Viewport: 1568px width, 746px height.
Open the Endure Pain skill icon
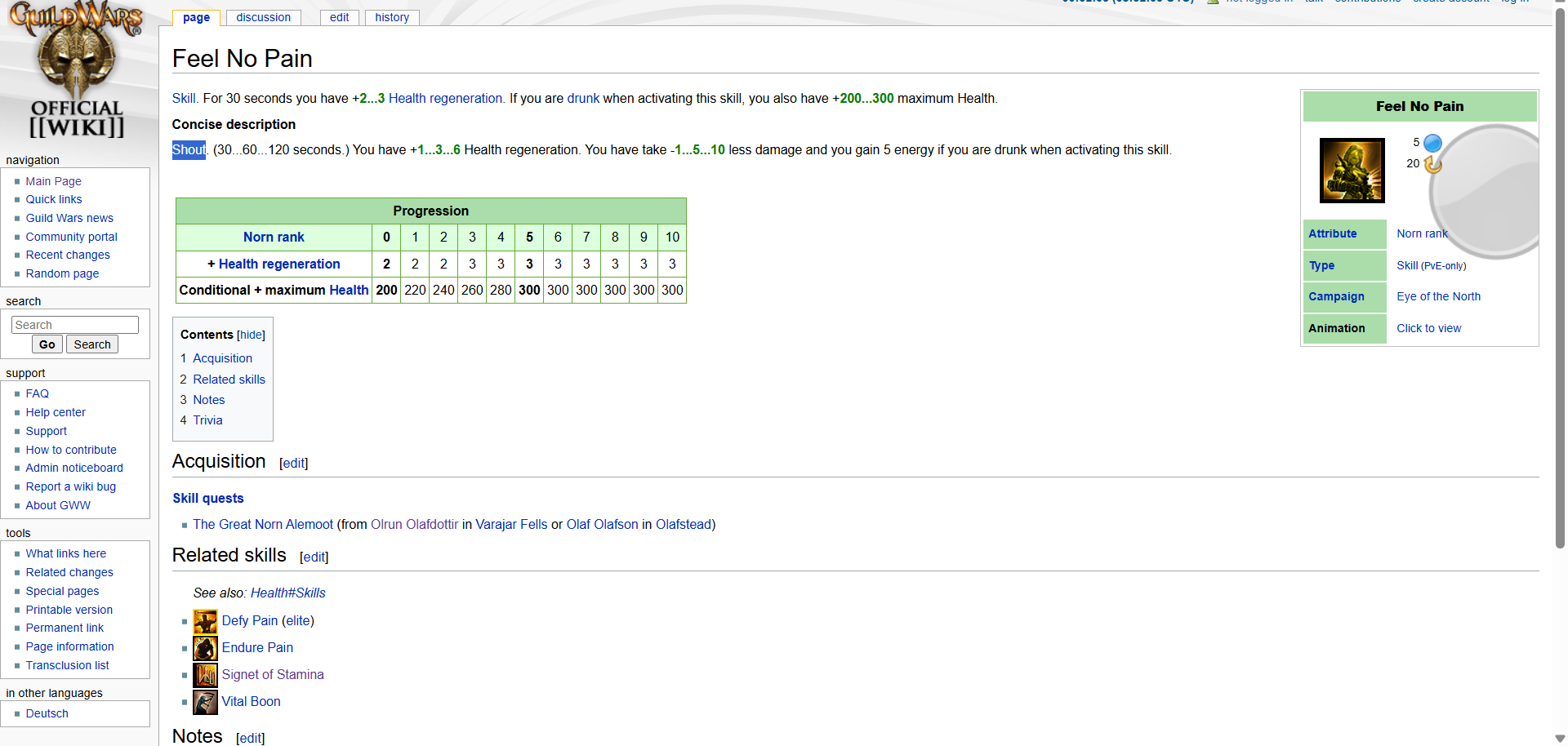click(205, 649)
